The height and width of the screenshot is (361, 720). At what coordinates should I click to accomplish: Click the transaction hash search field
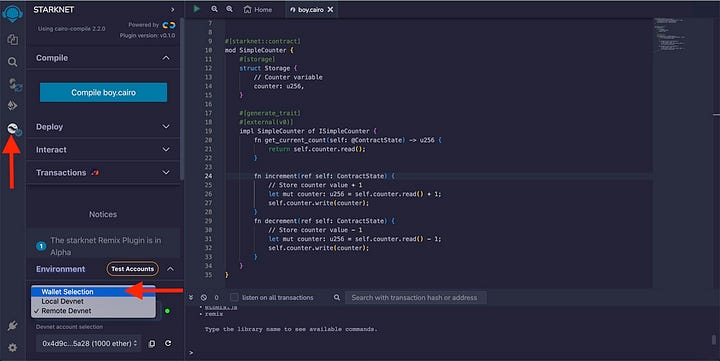click(416, 298)
